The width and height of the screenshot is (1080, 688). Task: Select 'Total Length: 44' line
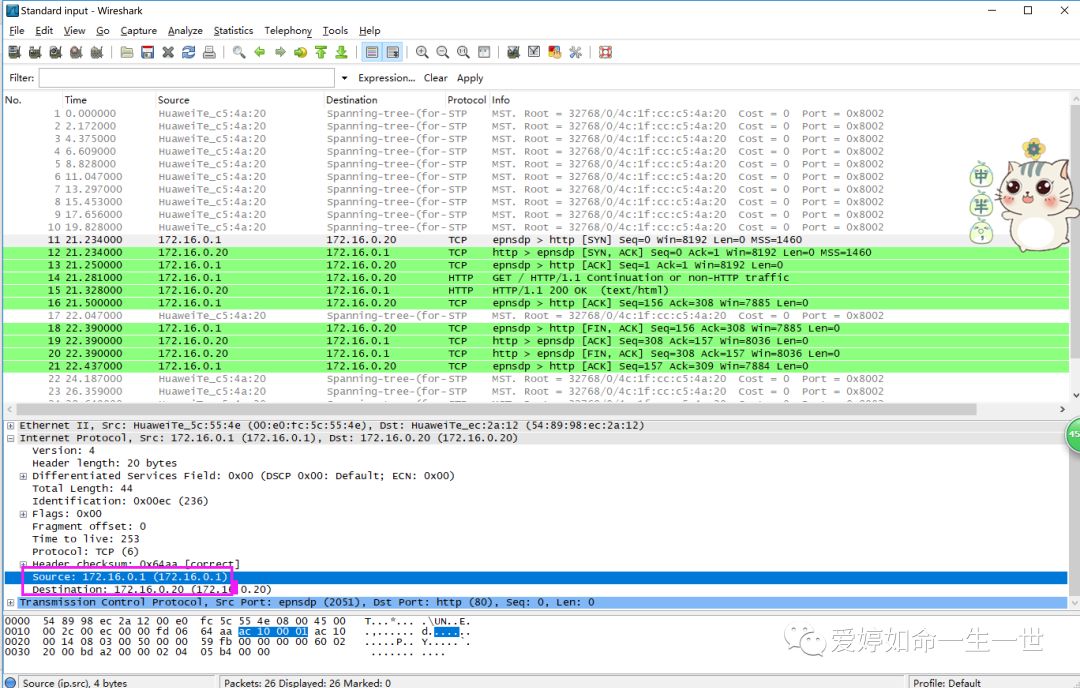click(82, 488)
